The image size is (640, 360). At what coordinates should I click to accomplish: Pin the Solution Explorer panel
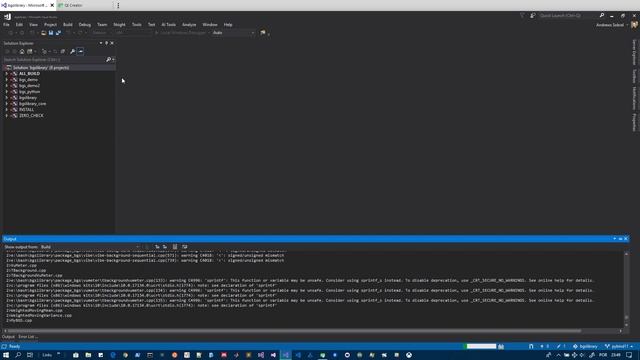tap(107, 43)
